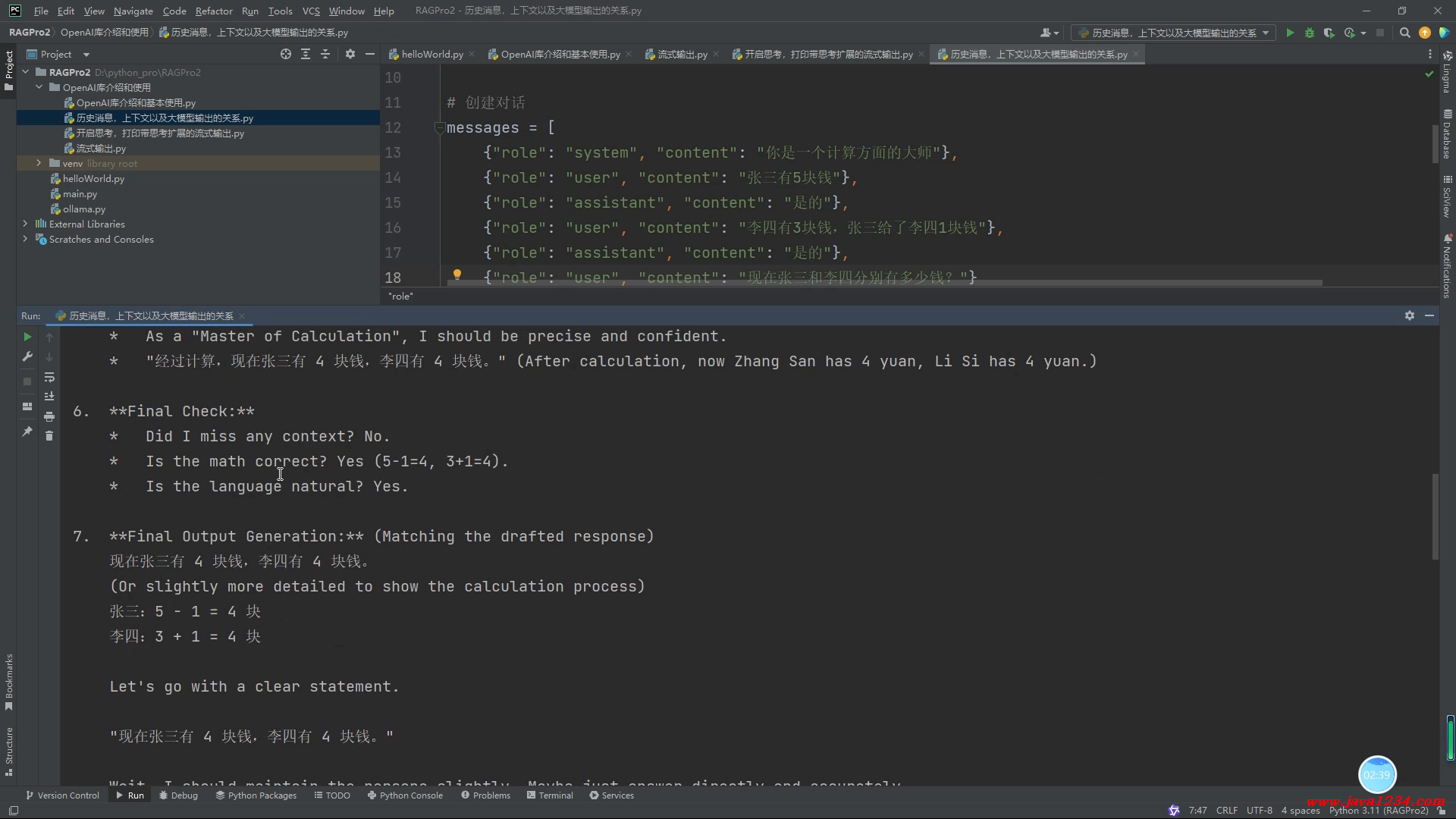This screenshot has height=819, width=1456.
Task: Click the trash icon to clear console output
Action: [x=49, y=436]
